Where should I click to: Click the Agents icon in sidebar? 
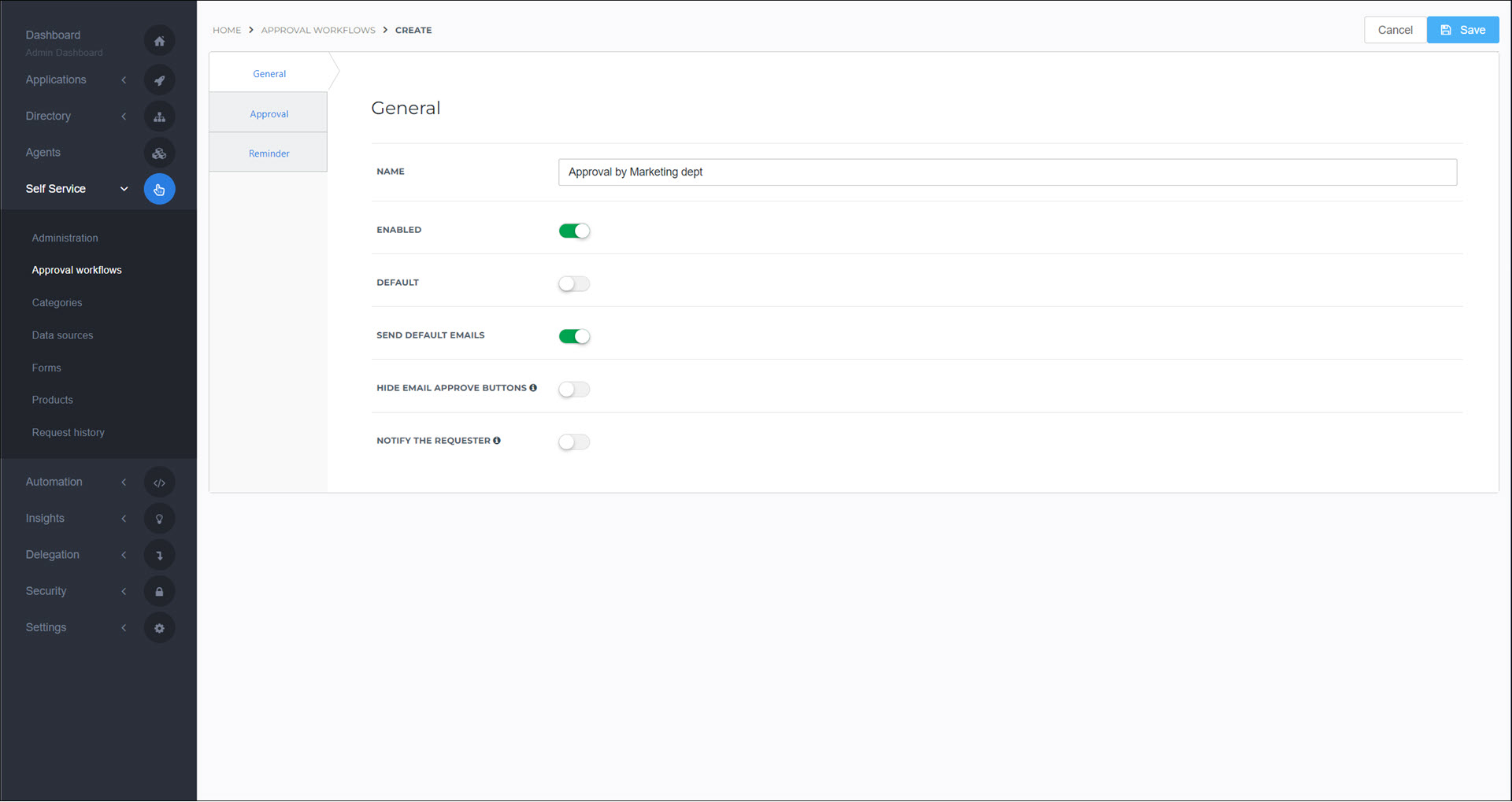click(159, 153)
